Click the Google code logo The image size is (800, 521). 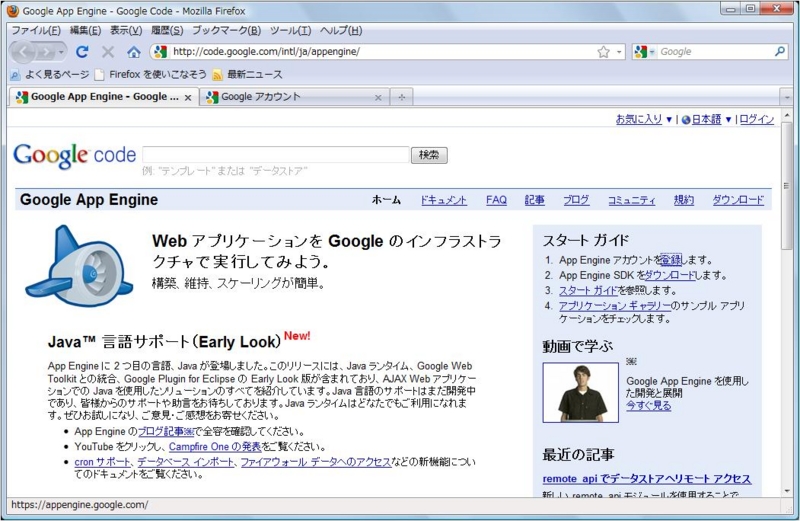pyautogui.click(x=74, y=155)
